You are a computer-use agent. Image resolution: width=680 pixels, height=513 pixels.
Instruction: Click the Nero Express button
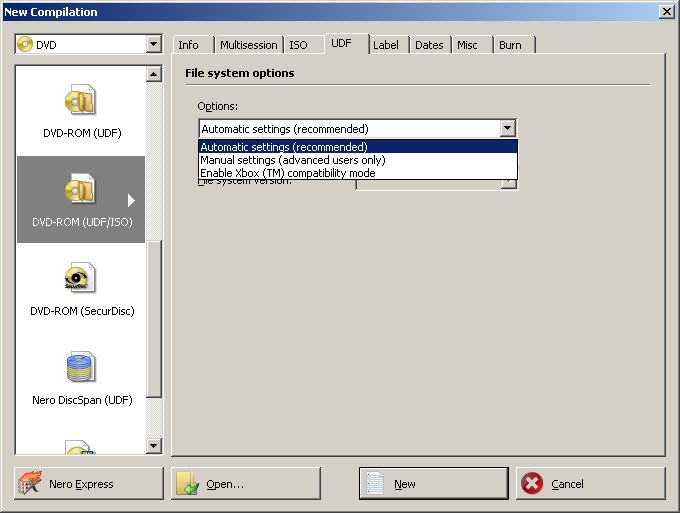tap(89, 483)
